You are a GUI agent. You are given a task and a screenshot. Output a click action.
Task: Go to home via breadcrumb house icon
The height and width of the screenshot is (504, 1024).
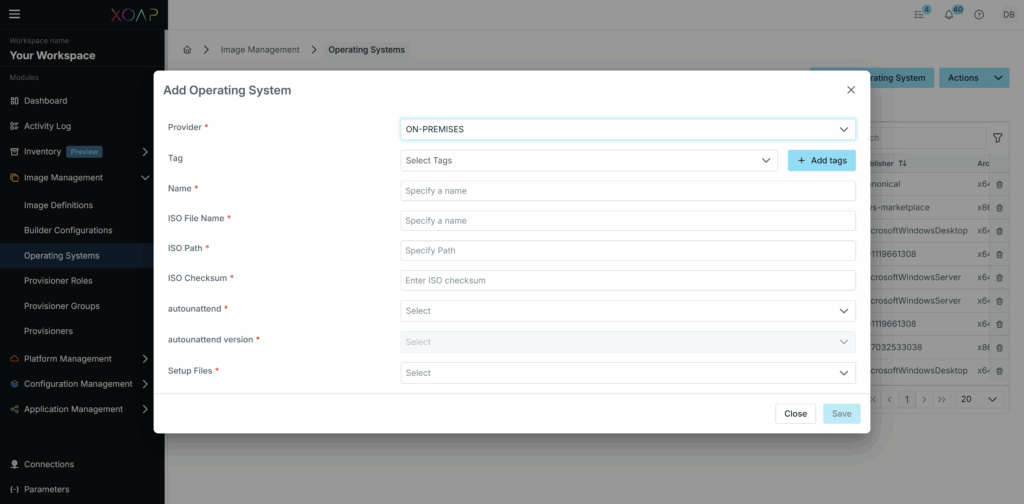click(187, 50)
